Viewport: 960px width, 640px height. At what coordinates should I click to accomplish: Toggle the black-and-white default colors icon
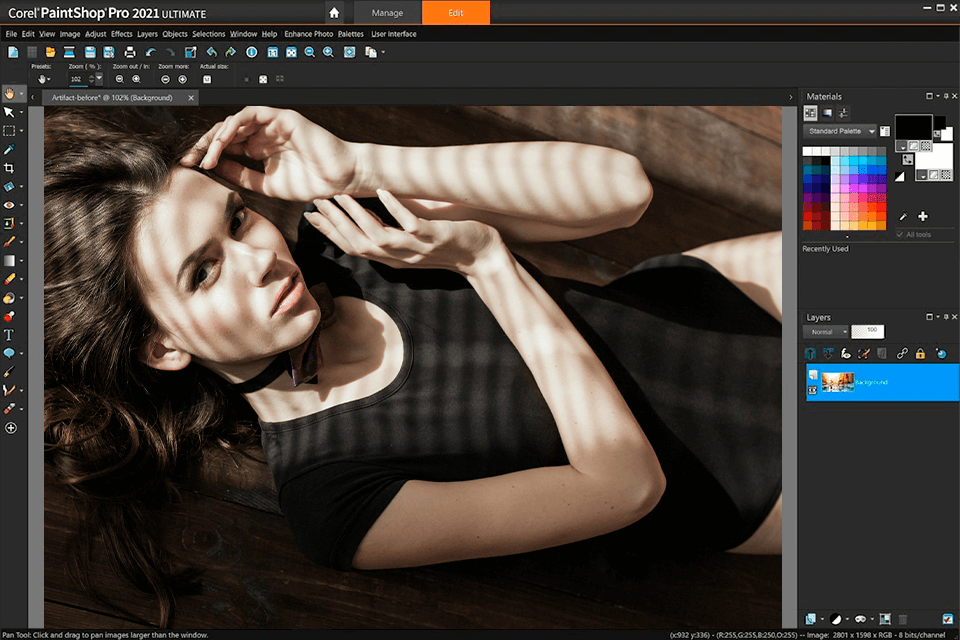coord(898,175)
